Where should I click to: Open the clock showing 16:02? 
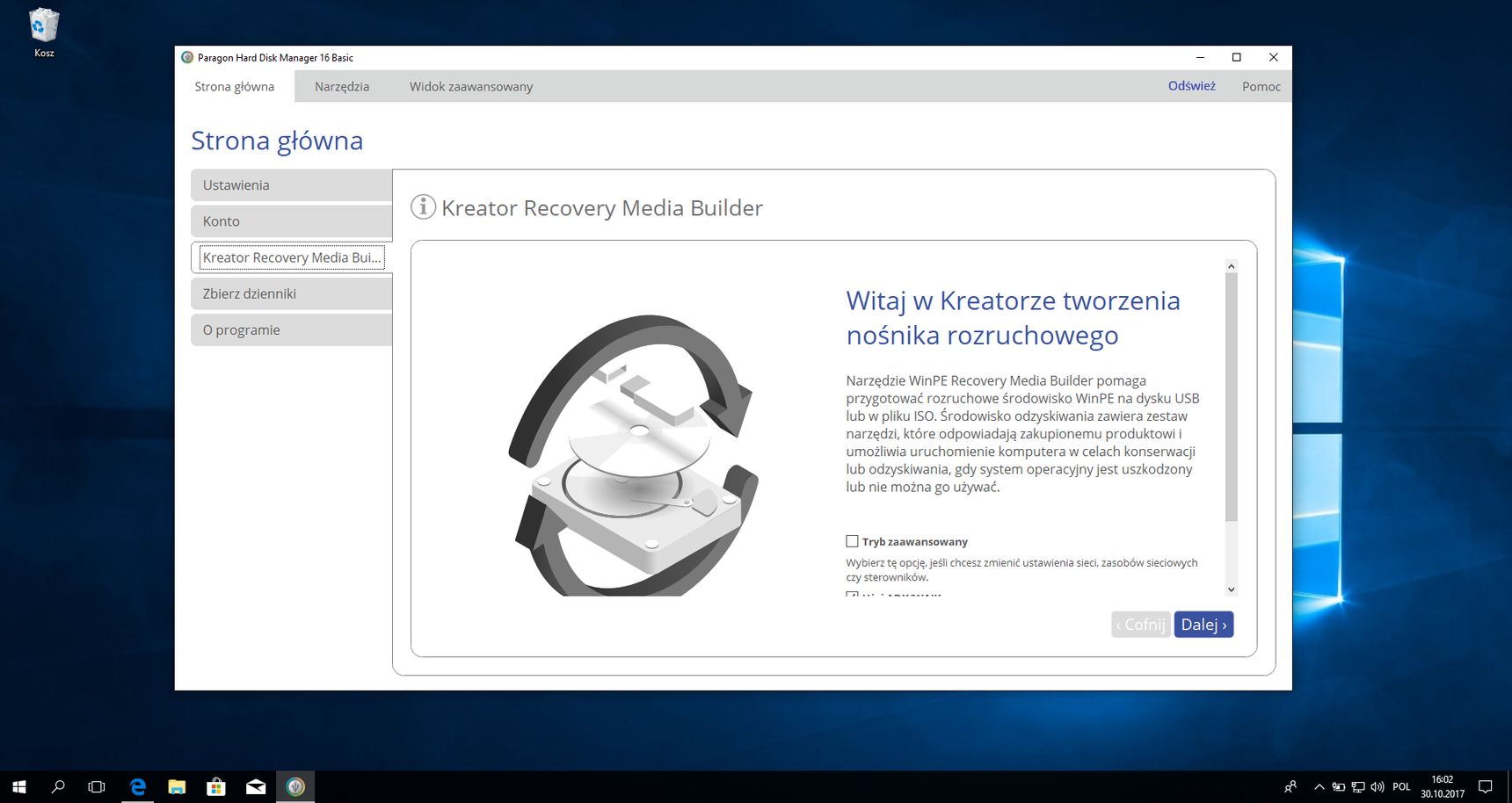coord(1443,787)
